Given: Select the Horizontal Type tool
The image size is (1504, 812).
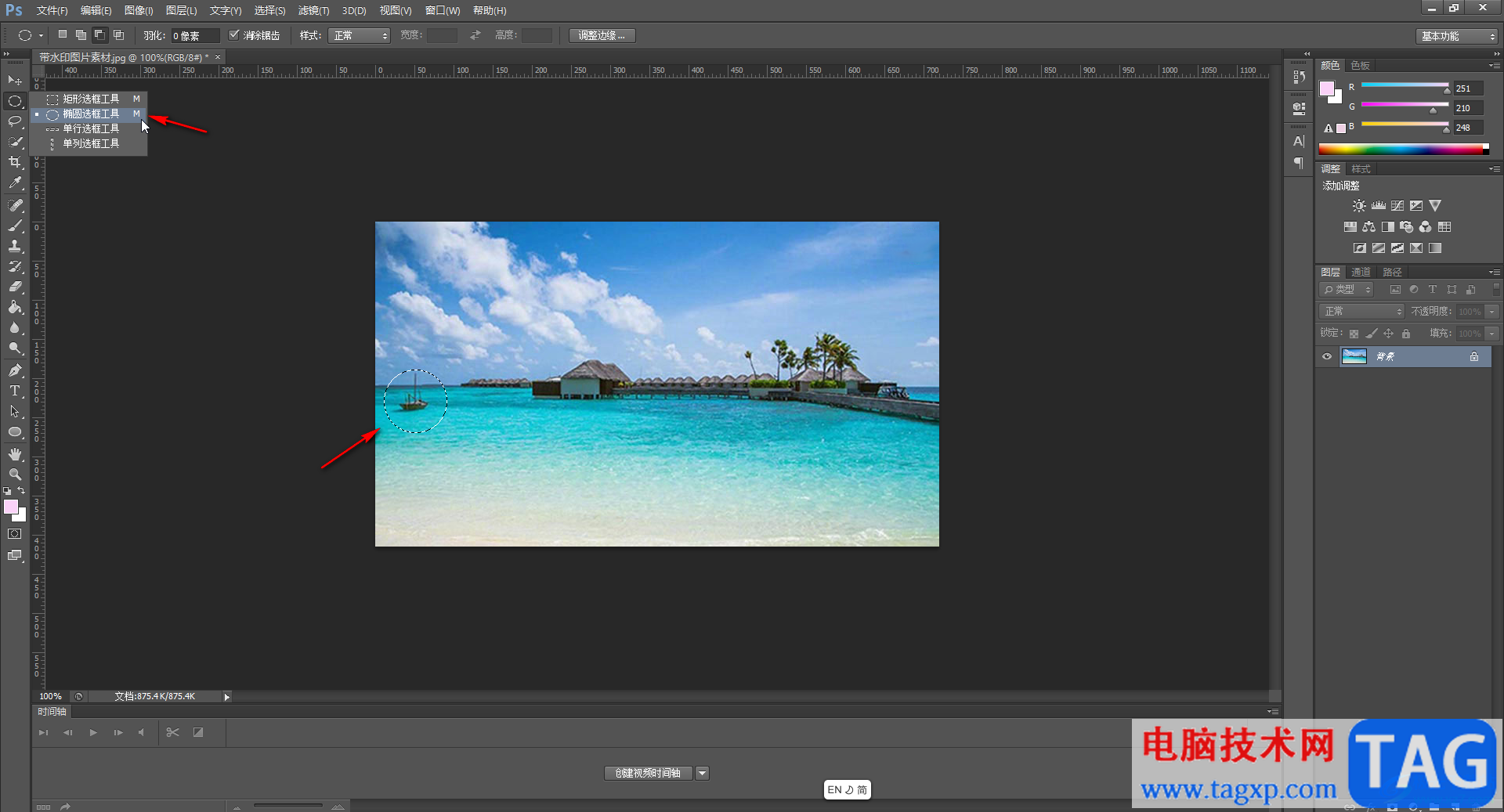Looking at the screenshot, I should pyautogui.click(x=15, y=391).
